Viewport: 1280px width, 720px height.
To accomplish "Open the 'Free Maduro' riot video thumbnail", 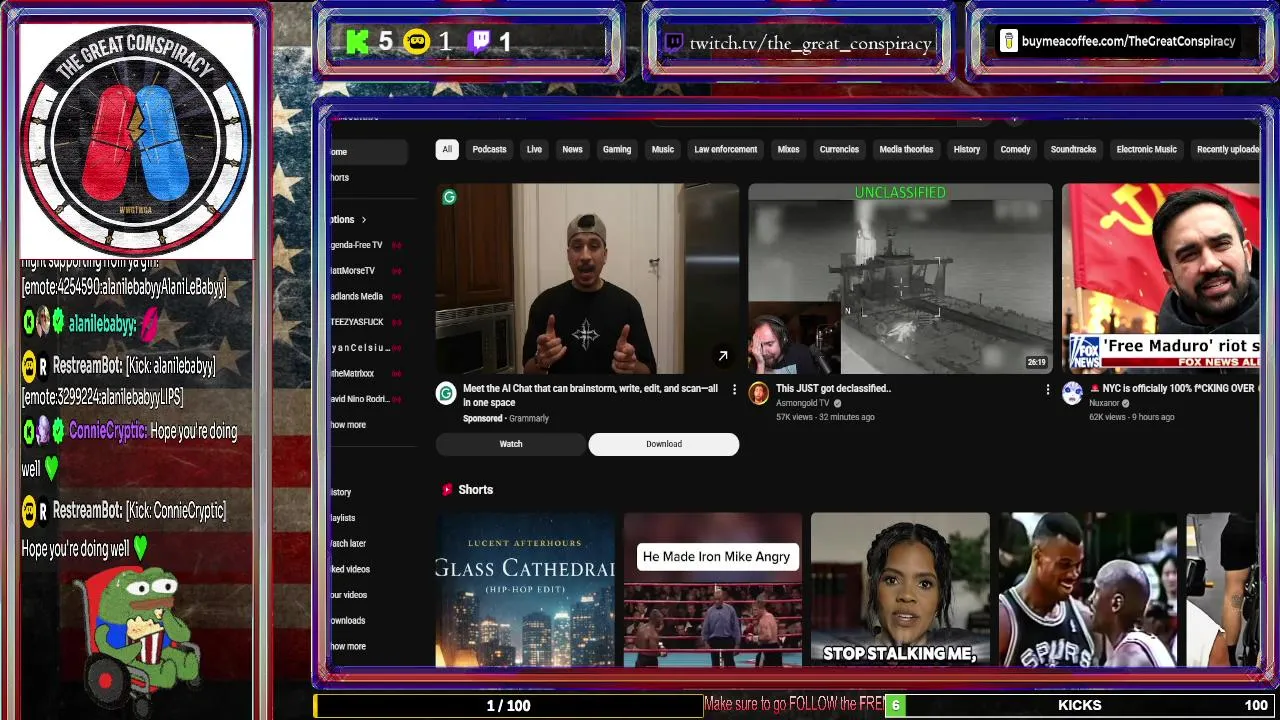I will 1161,278.
